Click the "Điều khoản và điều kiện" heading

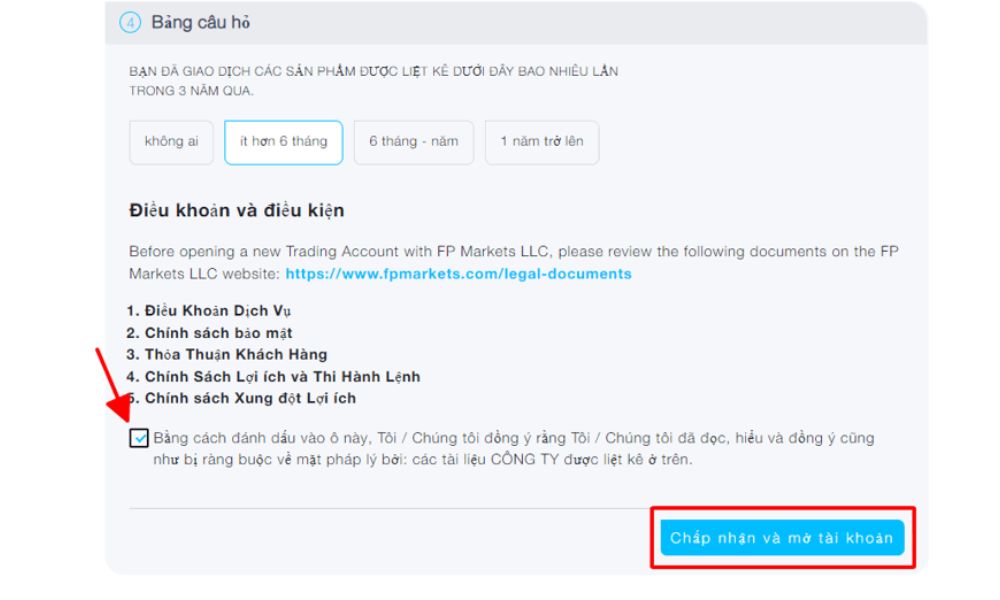pos(236,210)
